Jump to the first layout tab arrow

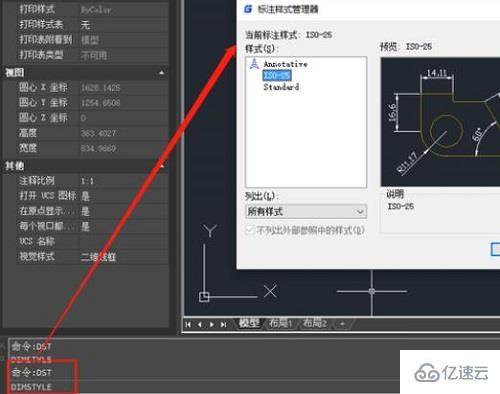[x=188, y=324]
